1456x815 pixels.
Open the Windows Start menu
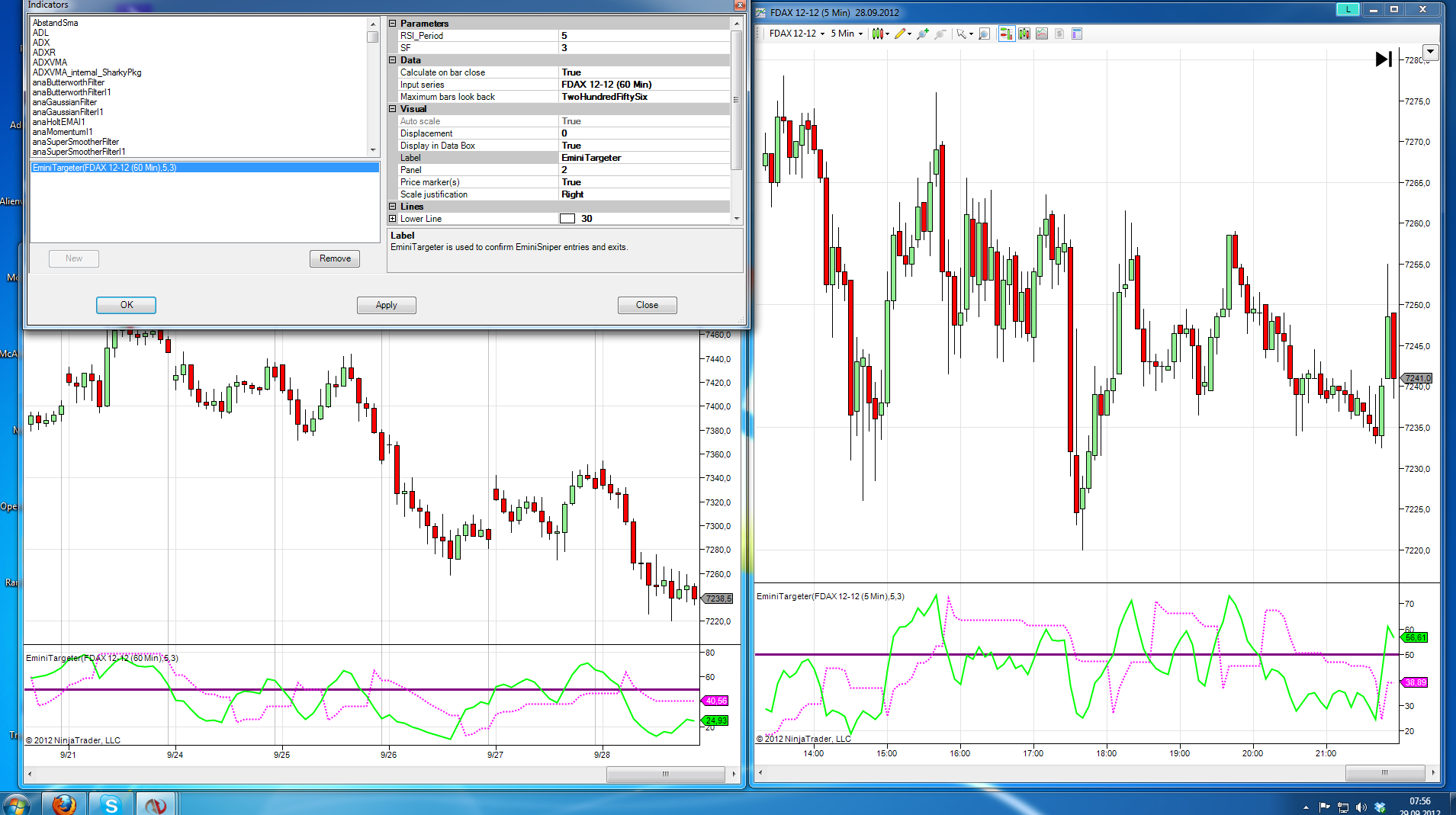[15, 804]
